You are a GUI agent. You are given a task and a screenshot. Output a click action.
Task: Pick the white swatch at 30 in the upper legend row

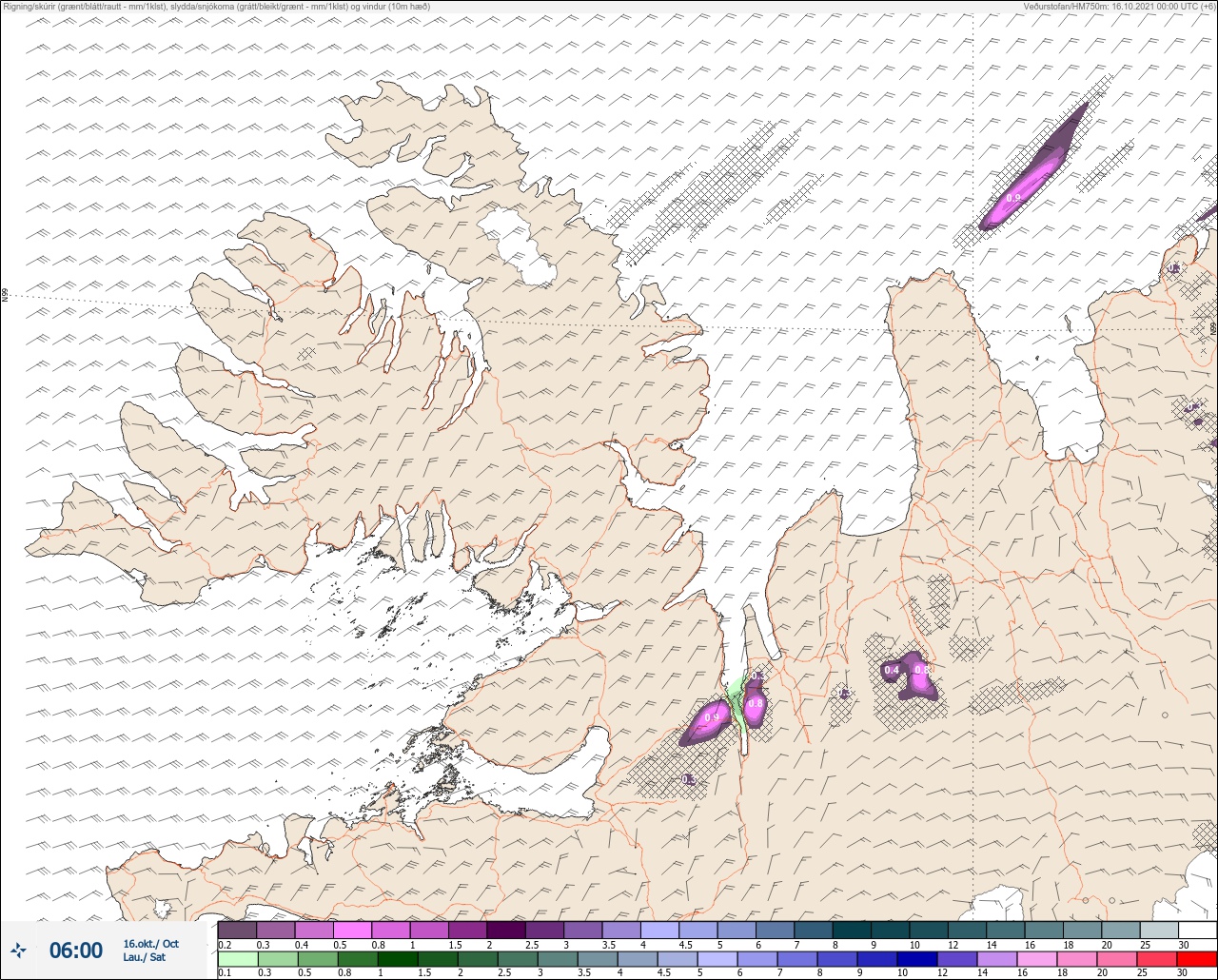tap(1197, 930)
